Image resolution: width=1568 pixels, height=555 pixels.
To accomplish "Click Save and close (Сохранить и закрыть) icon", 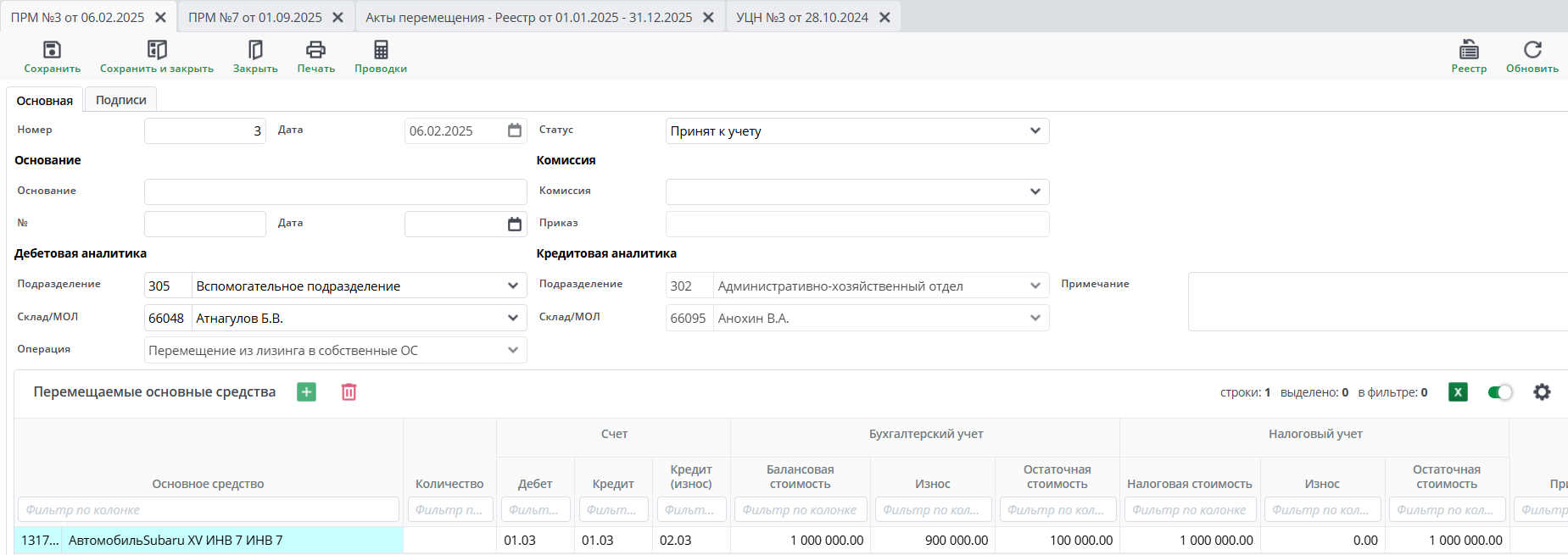I will coord(157,50).
